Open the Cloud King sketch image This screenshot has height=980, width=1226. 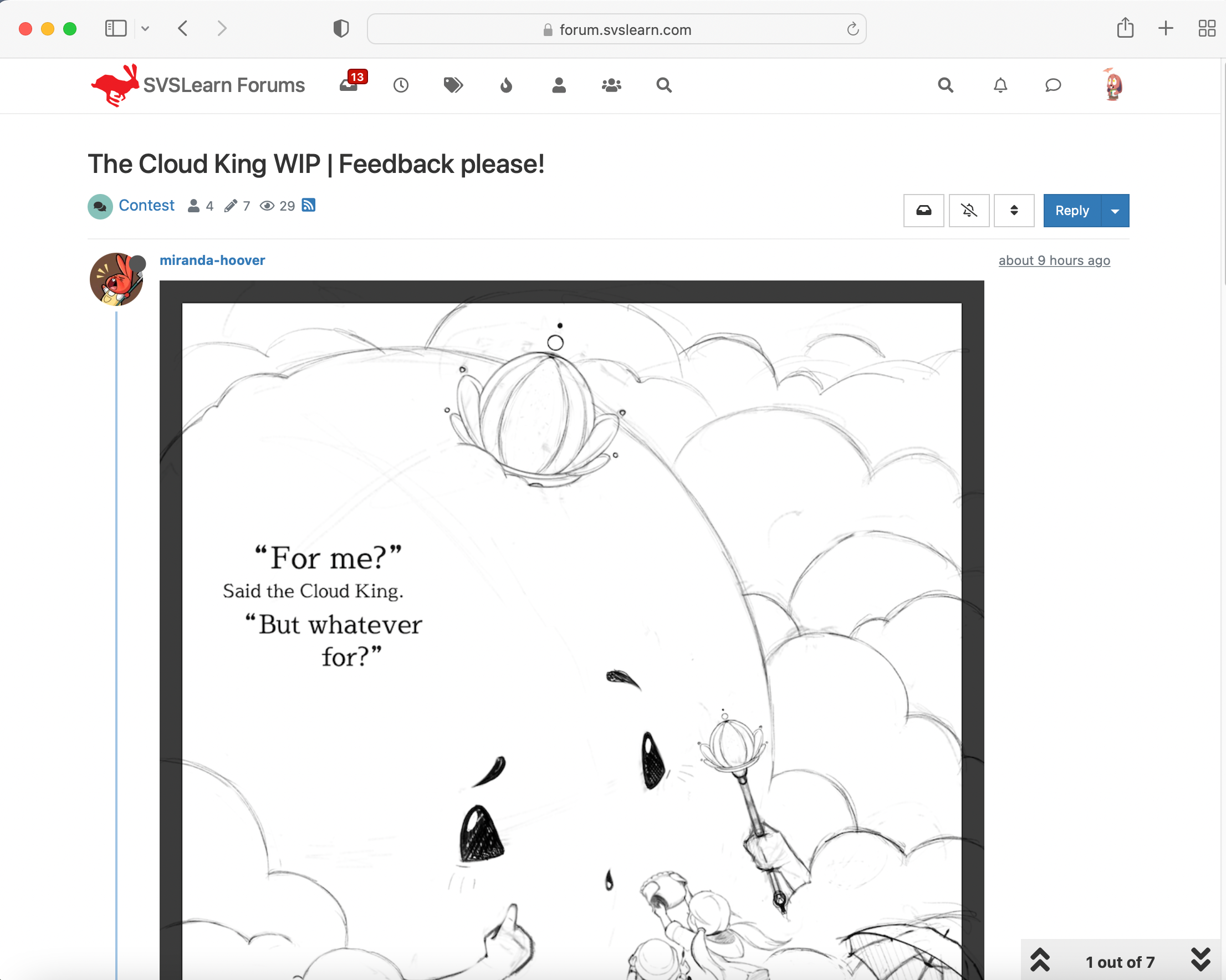571,630
